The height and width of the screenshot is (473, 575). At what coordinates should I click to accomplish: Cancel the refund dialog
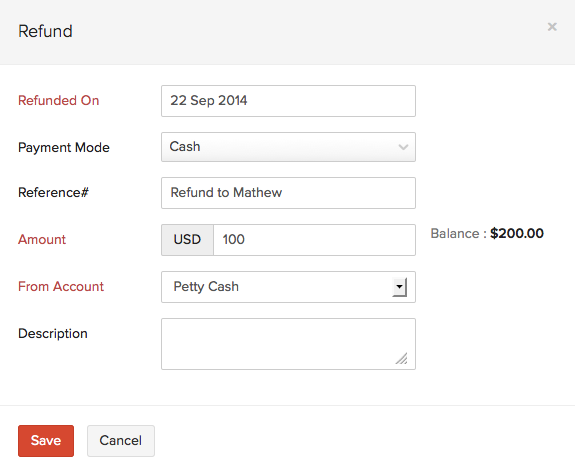tap(121, 441)
